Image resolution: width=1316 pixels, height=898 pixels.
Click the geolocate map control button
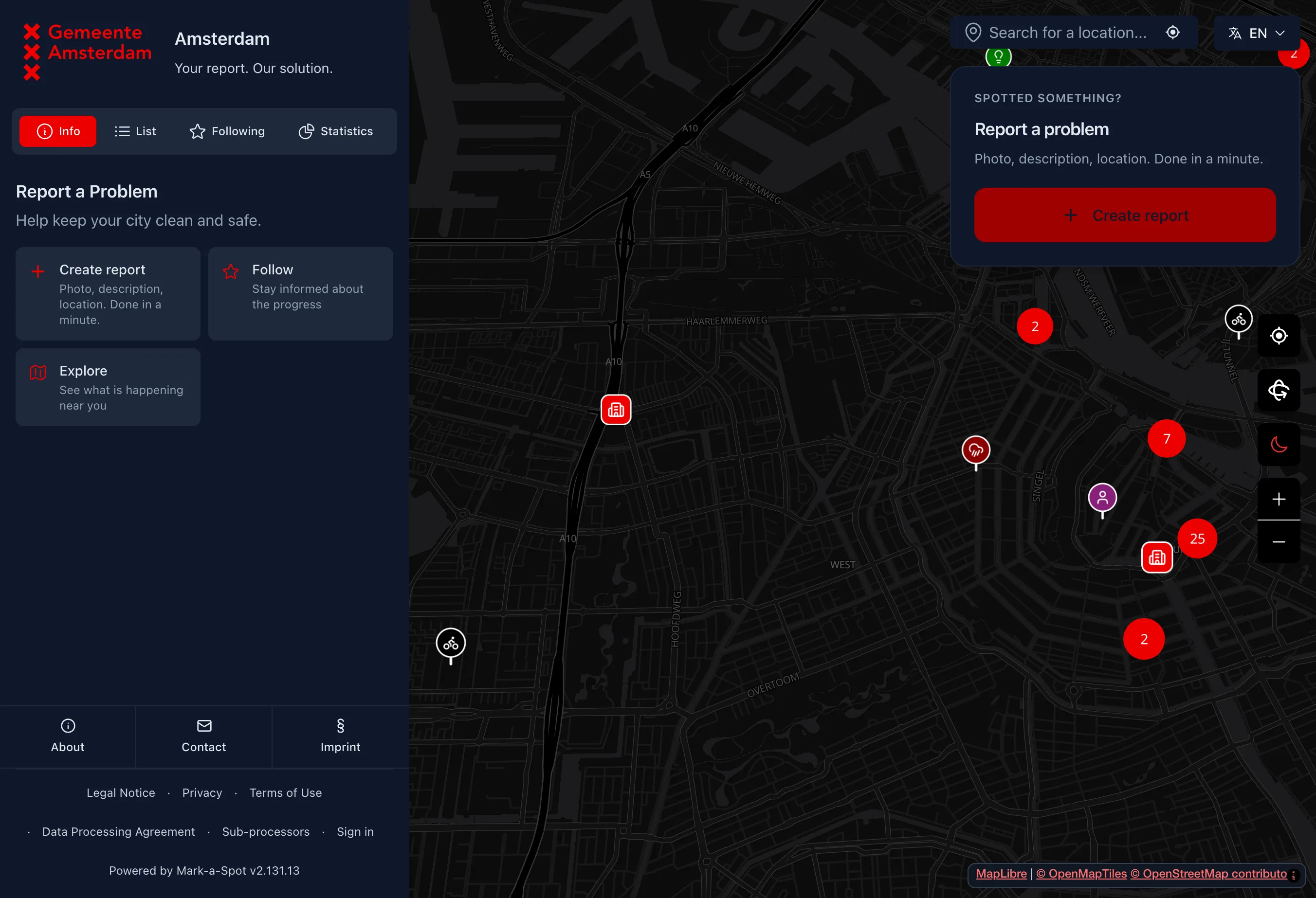(1279, 336)
